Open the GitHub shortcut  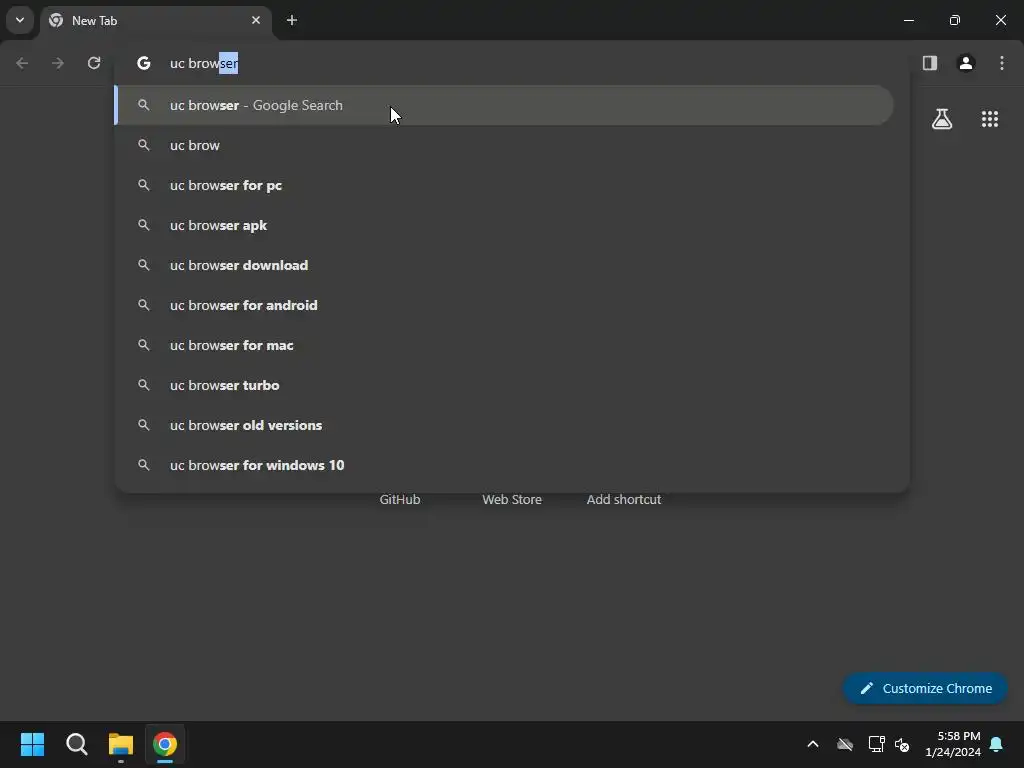point(400,500)
